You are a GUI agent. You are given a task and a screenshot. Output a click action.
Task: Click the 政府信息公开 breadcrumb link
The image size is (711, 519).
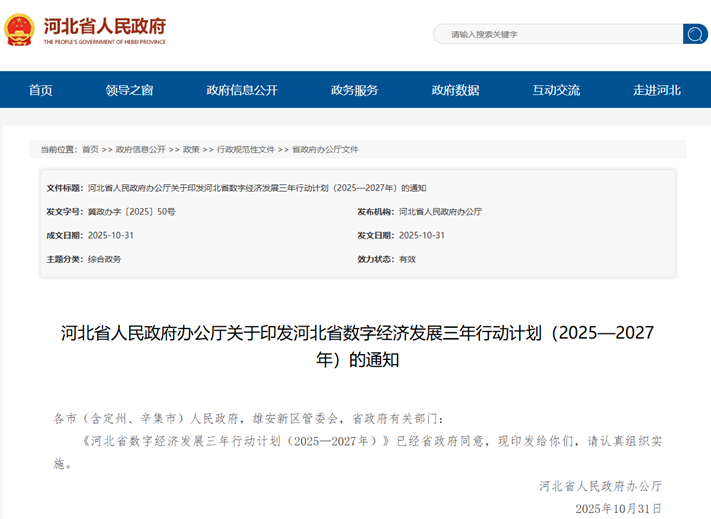pos(140,149)
